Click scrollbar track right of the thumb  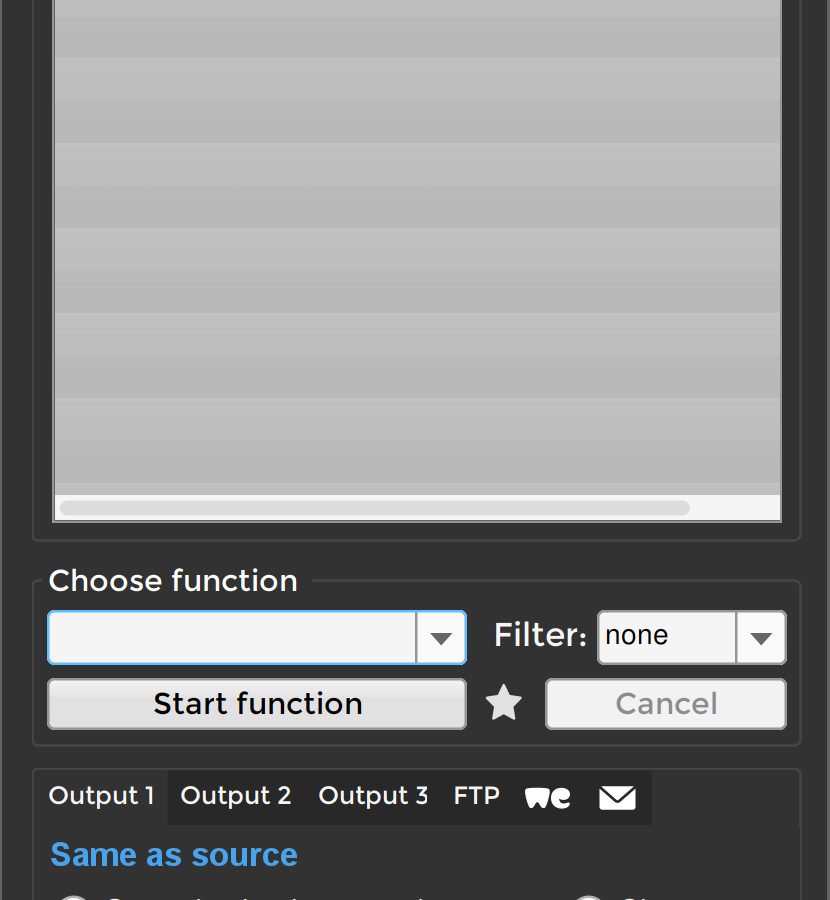pos(733,508)
